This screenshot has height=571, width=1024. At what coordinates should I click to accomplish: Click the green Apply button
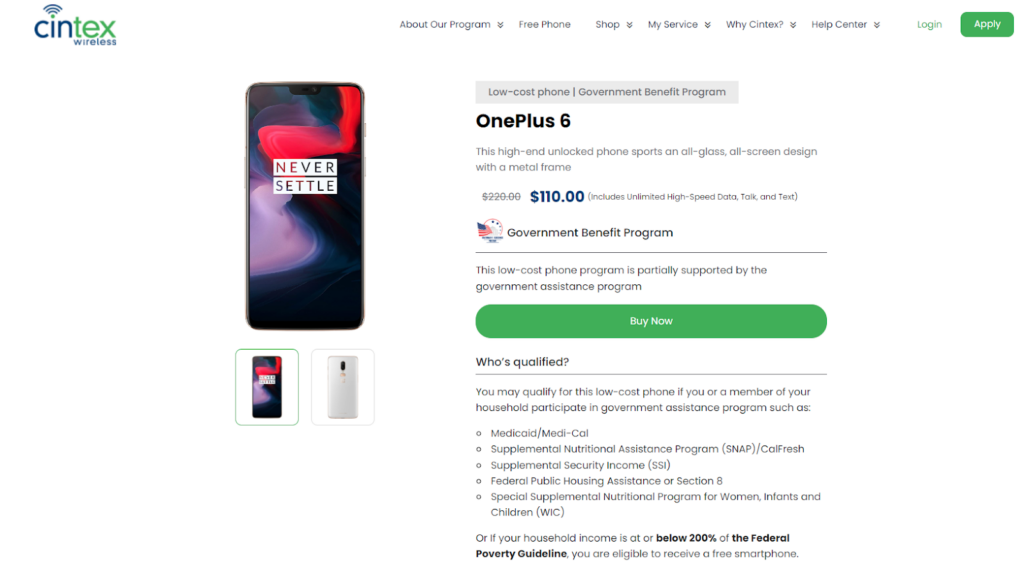[x=987, y=24]
